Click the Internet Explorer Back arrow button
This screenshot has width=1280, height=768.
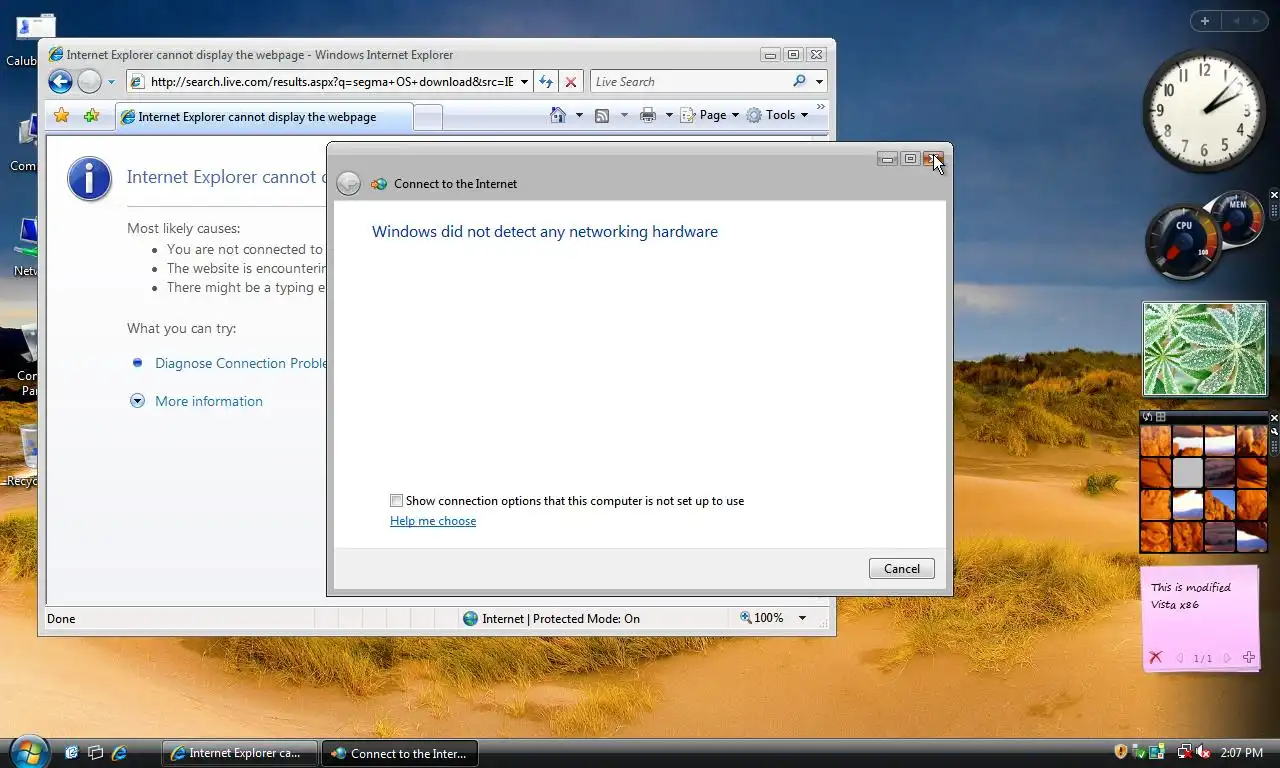pos(60,82)
